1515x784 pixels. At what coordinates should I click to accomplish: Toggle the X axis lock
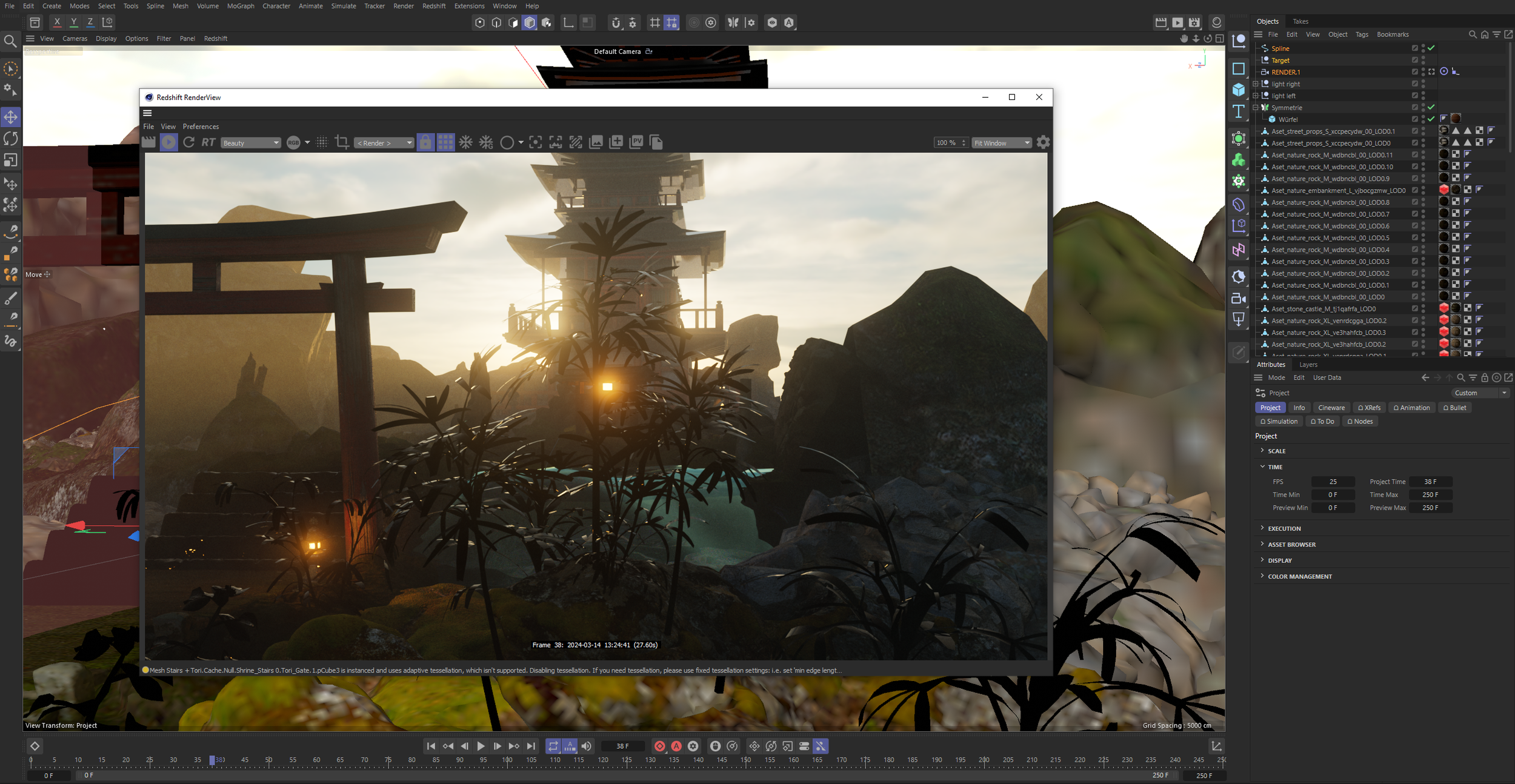(x=57, y=22)
